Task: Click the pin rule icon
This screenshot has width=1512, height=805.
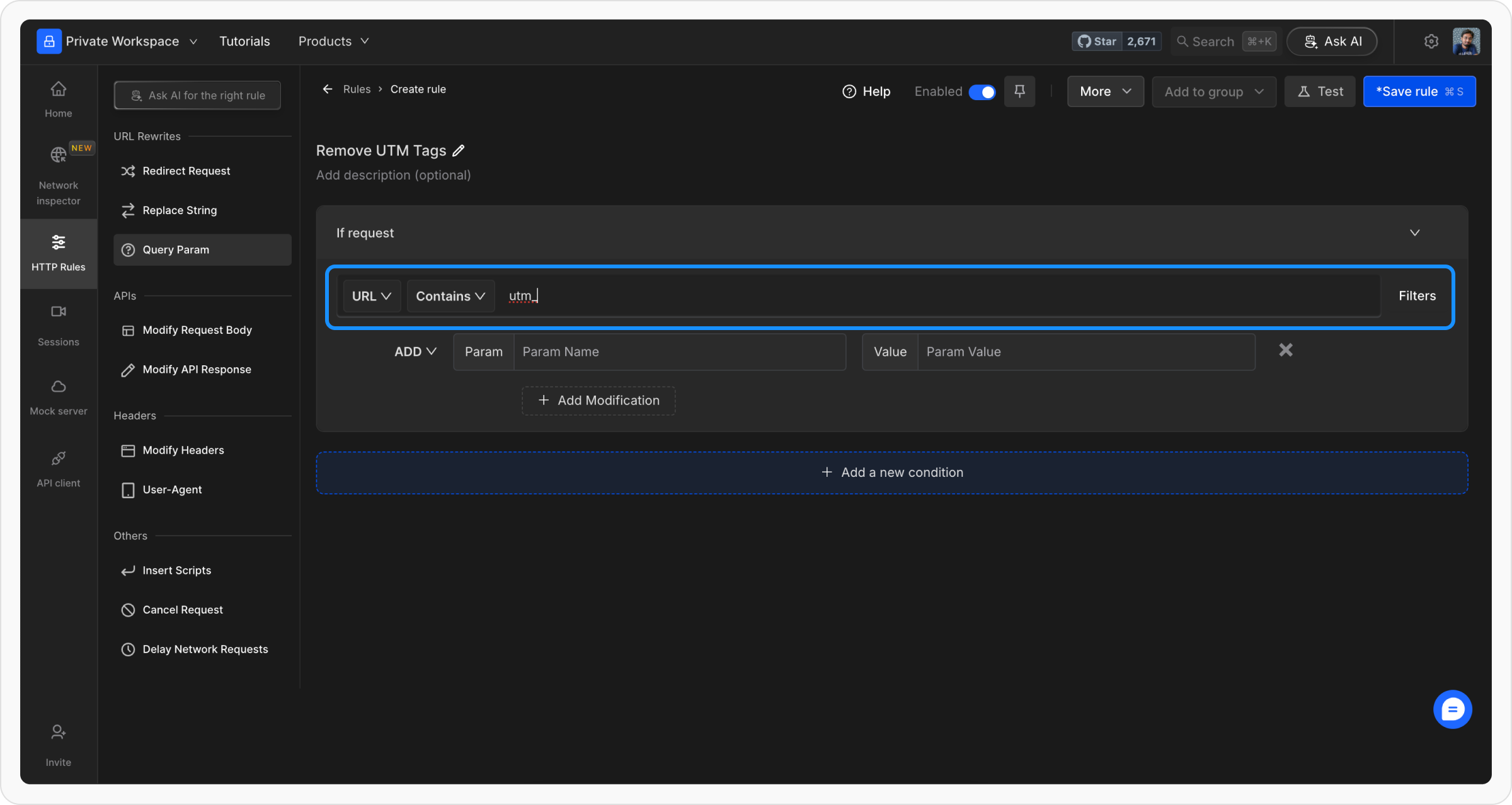Action: click(x=1019, y=91)
